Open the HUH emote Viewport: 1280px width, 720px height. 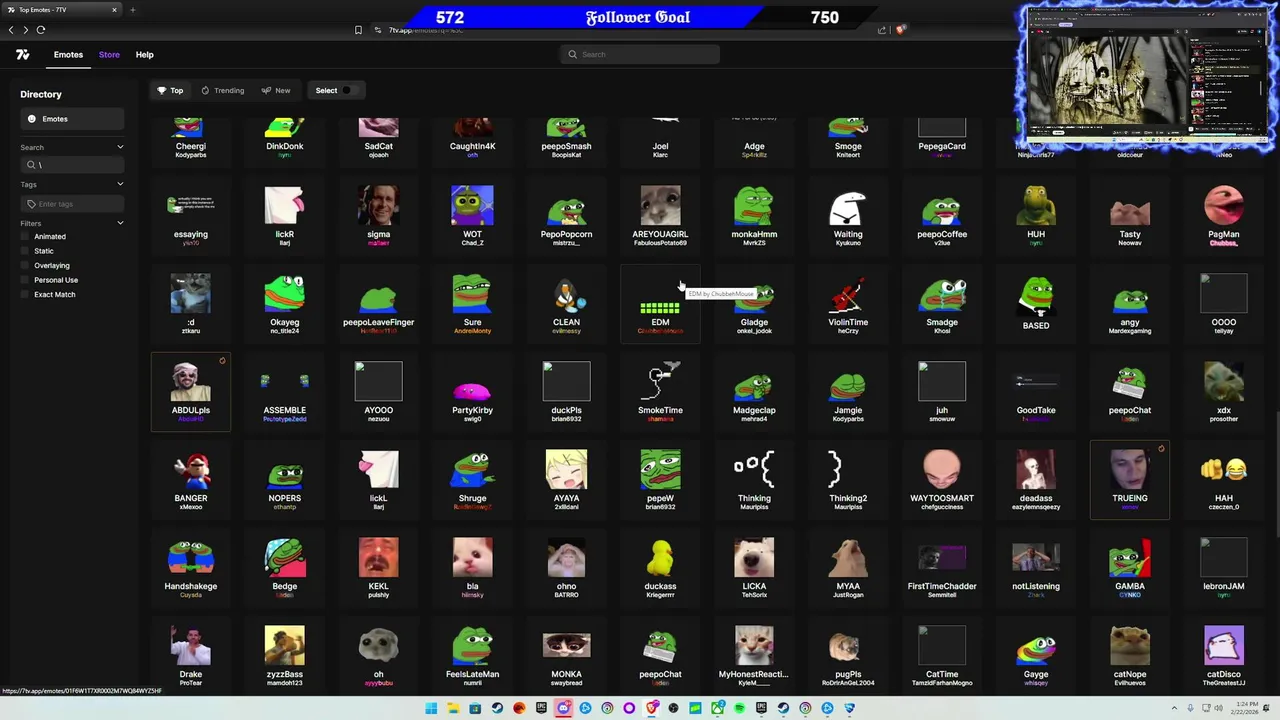click(1036, 216)
